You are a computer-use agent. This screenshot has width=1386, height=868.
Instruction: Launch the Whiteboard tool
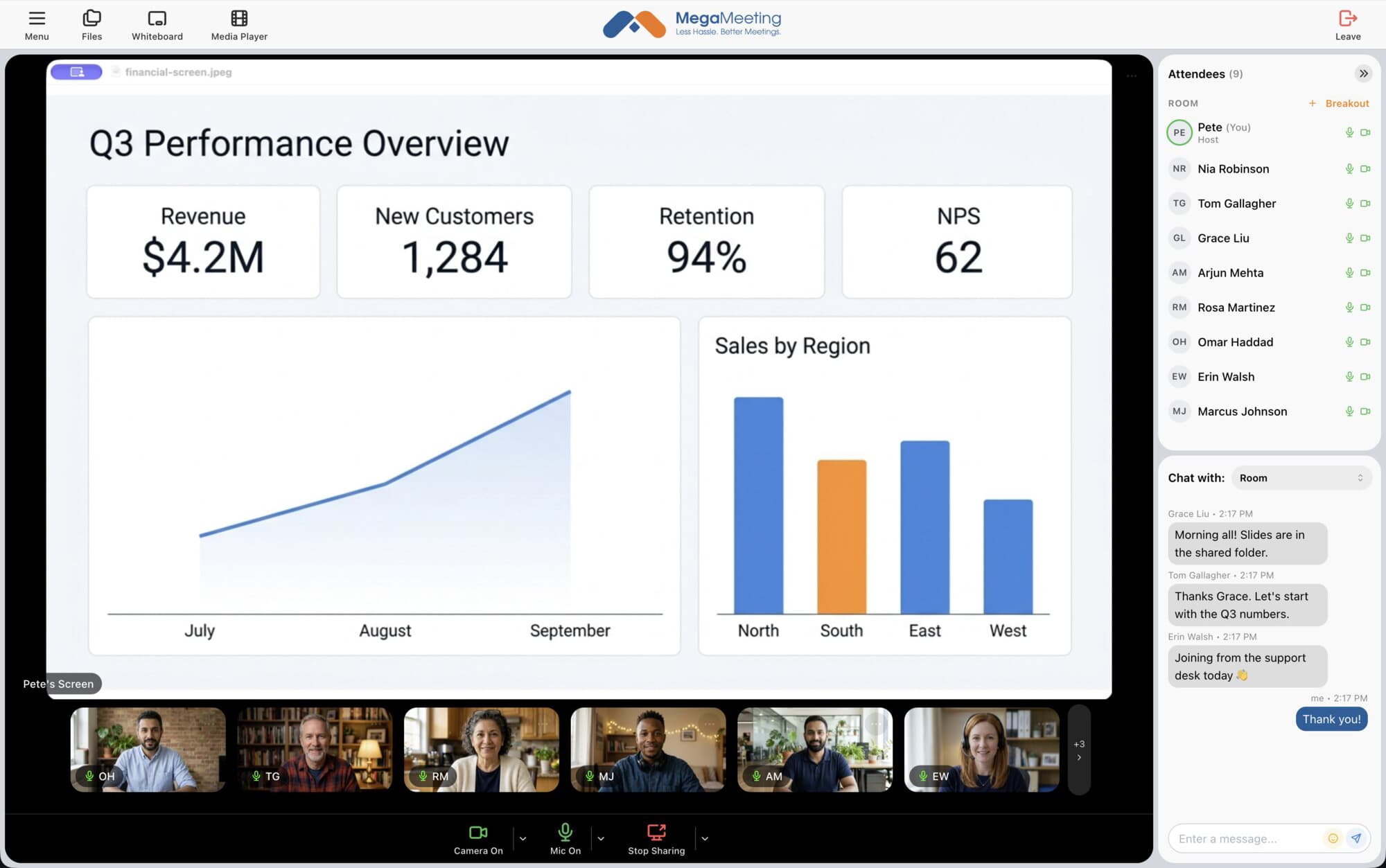click(x=157, y=25)
